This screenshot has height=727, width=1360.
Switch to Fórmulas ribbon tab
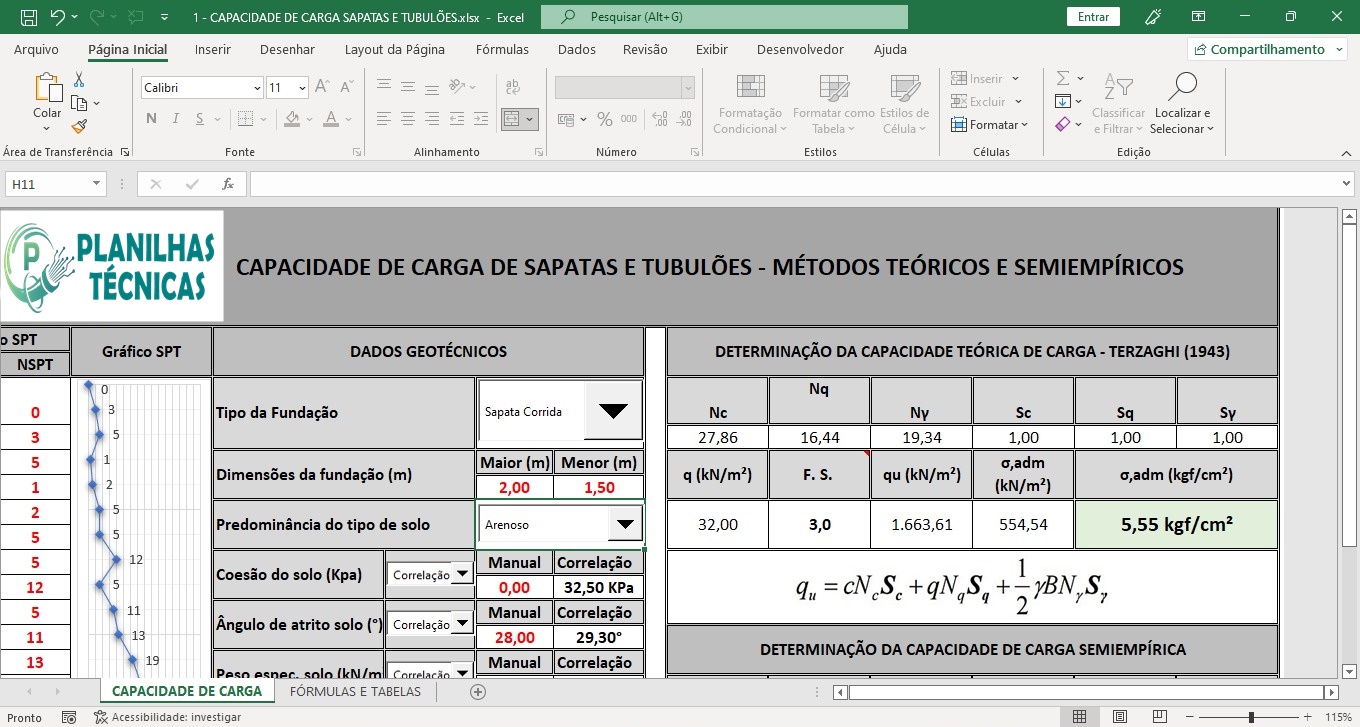[502, 49]
